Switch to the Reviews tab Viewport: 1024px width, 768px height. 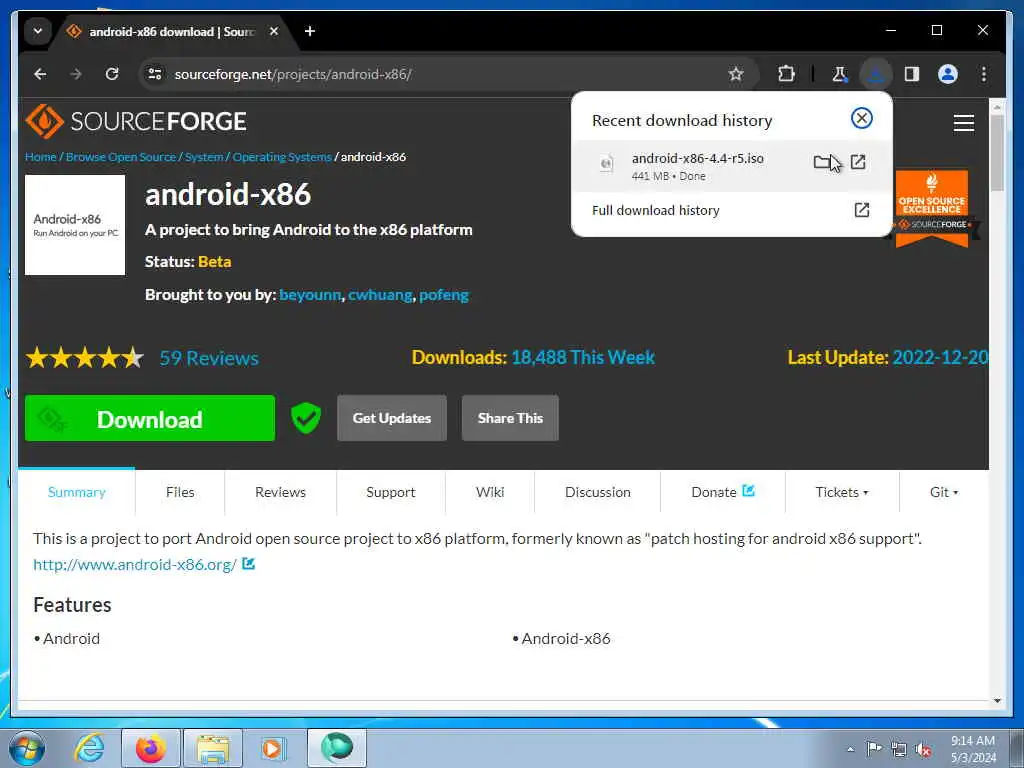click(280, 492)
